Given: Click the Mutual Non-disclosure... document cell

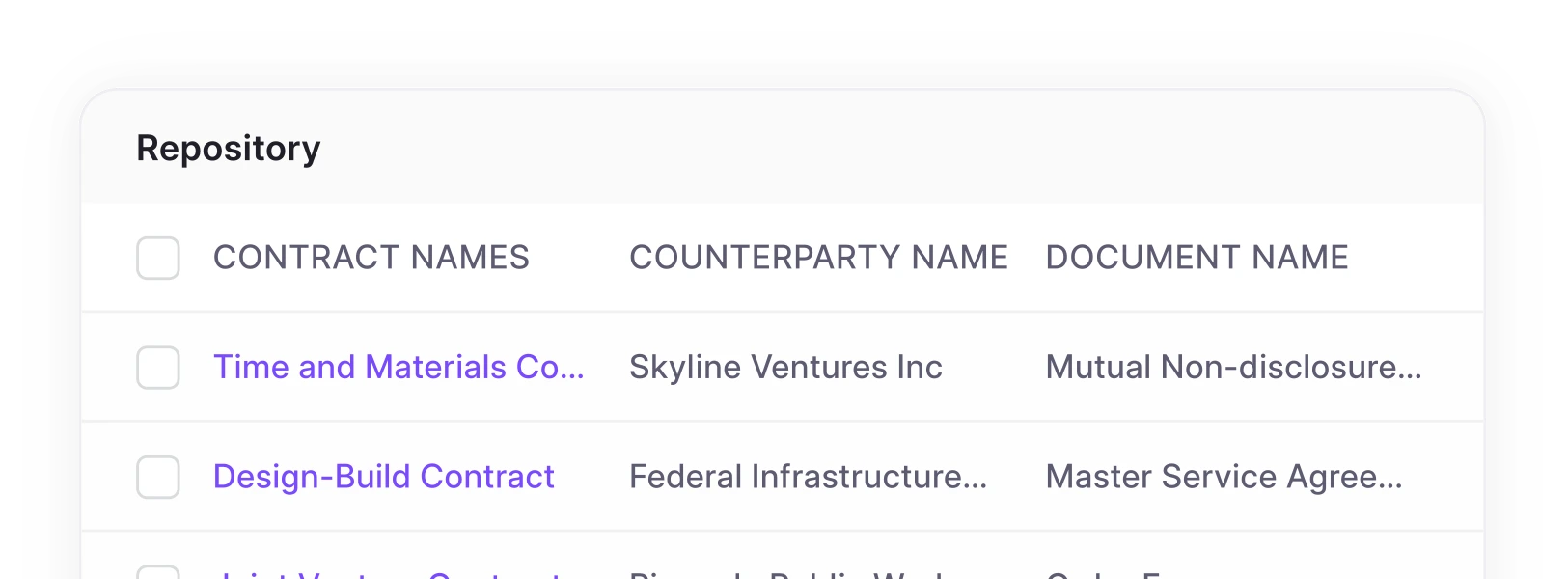Looking at the screenshot, I should click(x=1233, y=368).
